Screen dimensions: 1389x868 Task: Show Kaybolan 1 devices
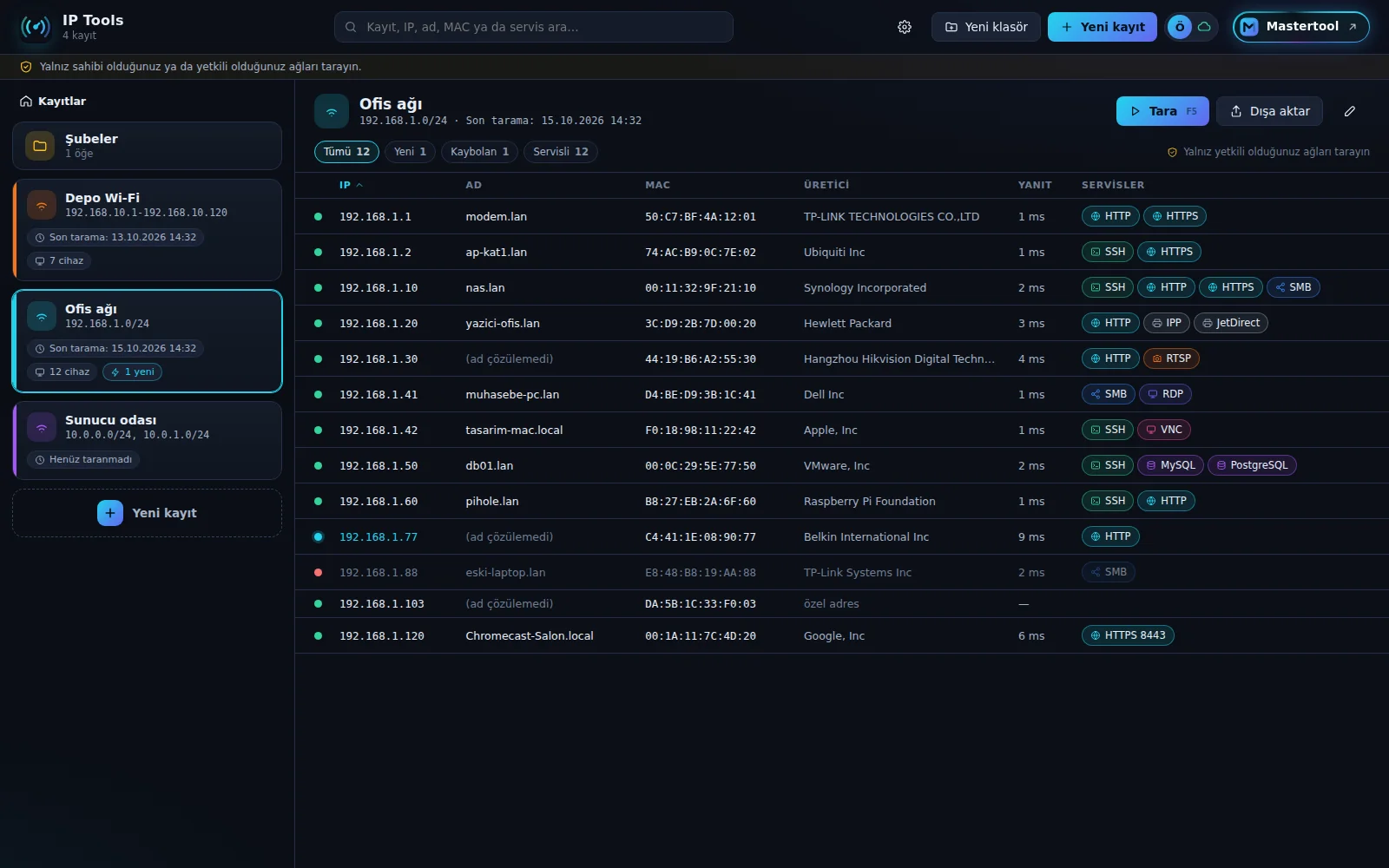point(479,152)
